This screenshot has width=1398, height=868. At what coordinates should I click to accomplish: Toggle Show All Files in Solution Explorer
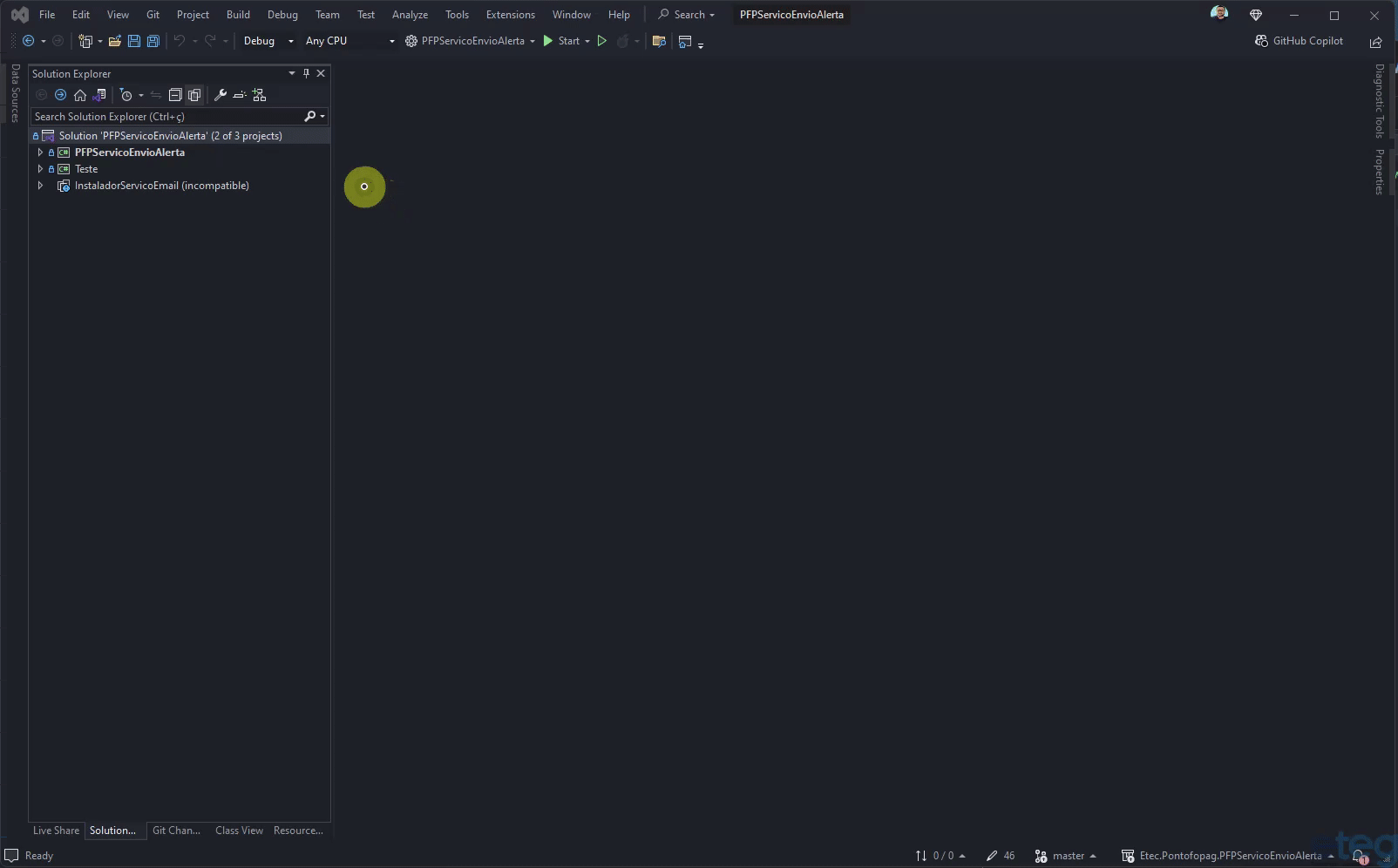click(194, 95)
